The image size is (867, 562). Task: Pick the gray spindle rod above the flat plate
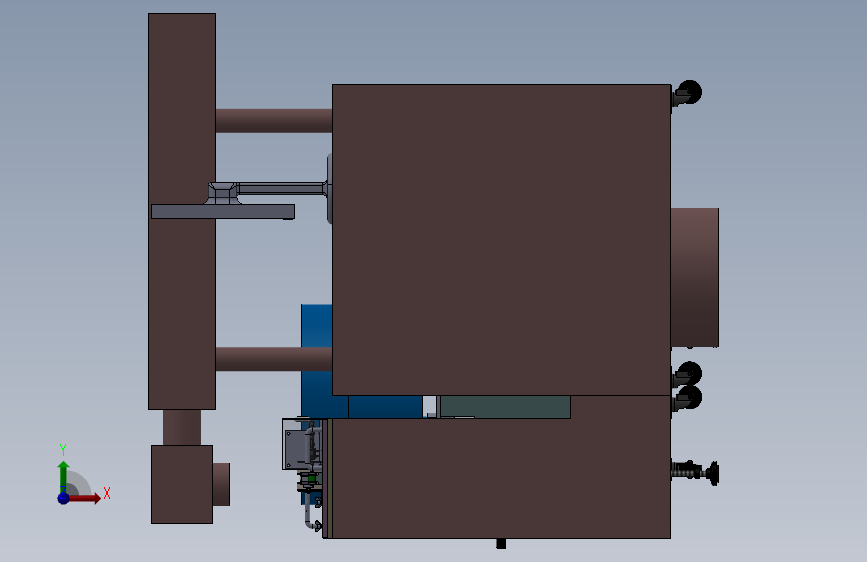click(x=281, y=189)
